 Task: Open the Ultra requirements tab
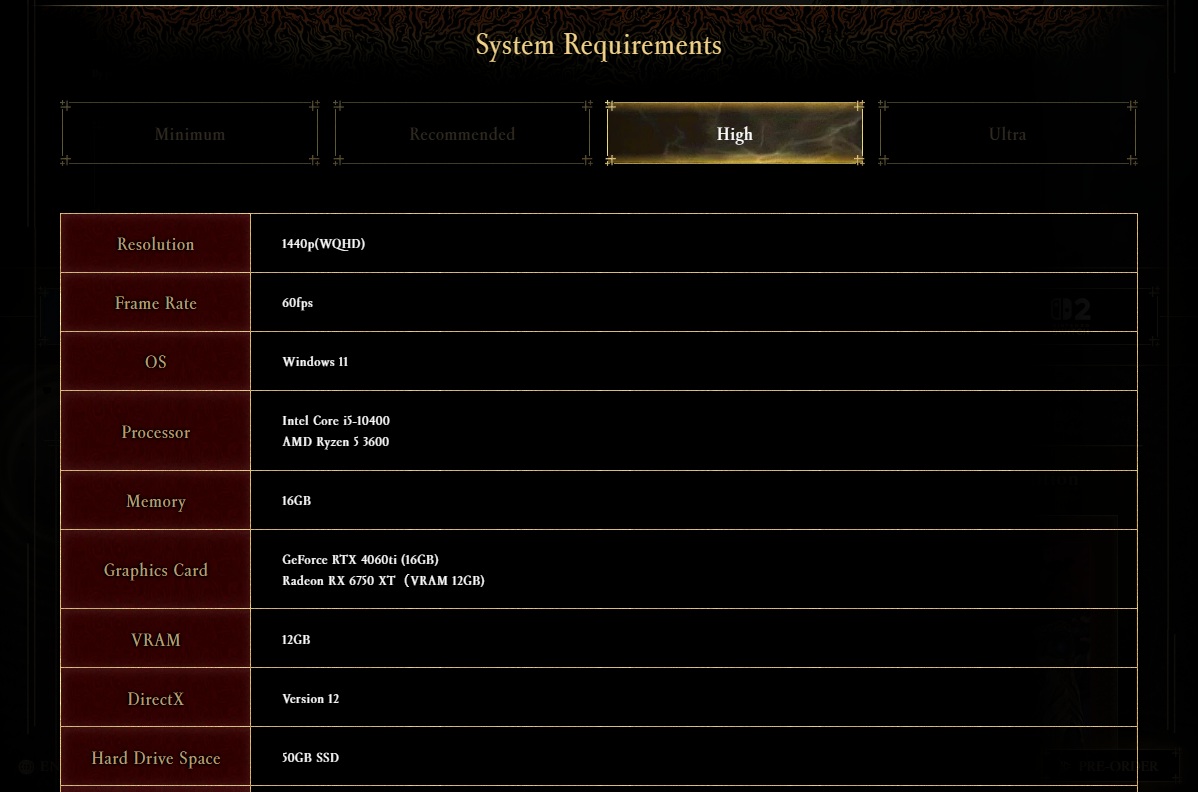pyautogui.click(x=1007, y=134)
